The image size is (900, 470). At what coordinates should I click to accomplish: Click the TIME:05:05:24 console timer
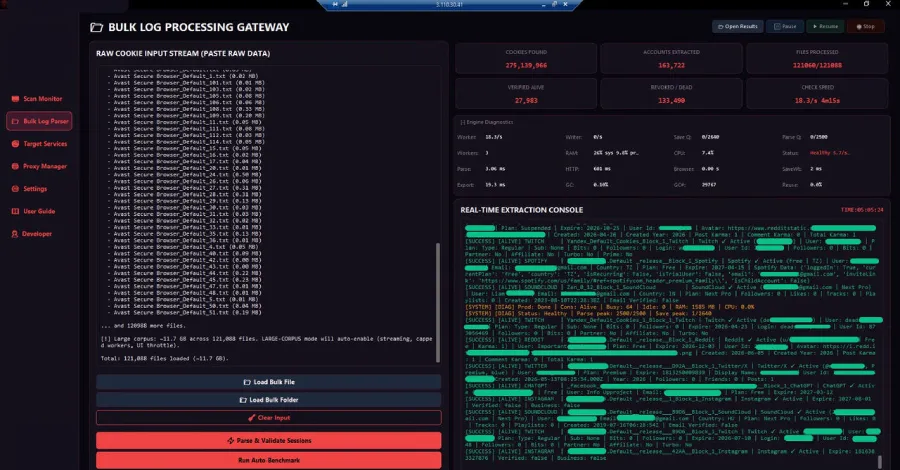click(x=862, y=210)
